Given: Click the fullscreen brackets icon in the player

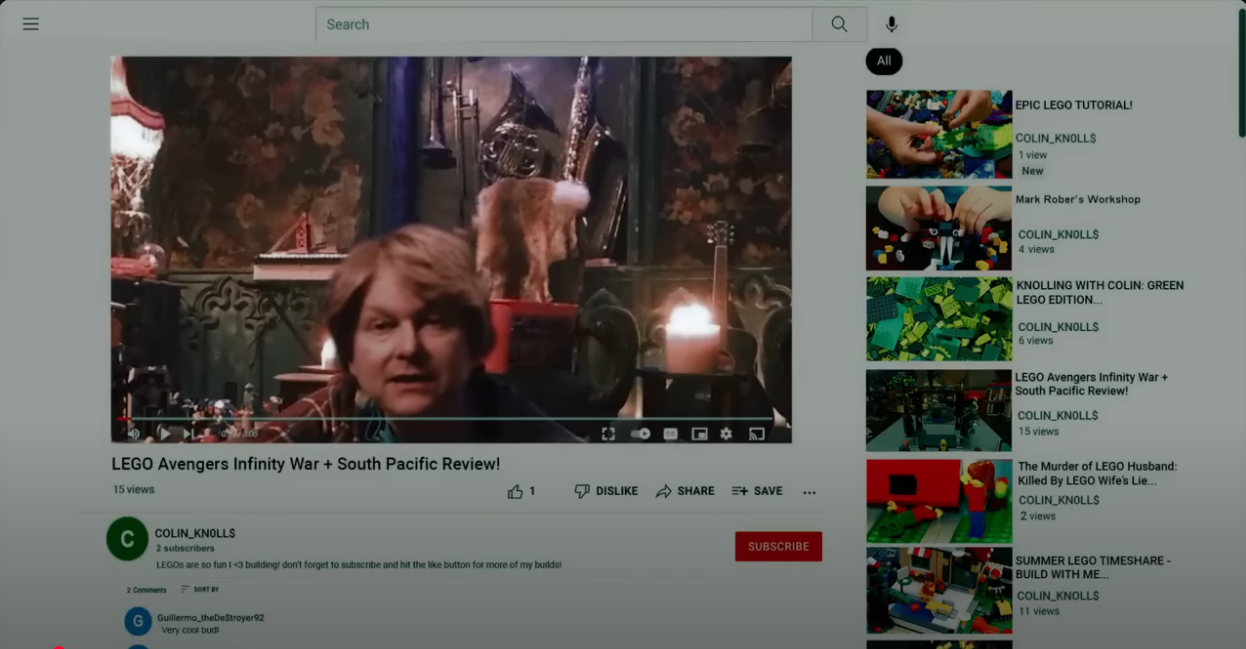Looking at the screenshot, I should 608,434.
